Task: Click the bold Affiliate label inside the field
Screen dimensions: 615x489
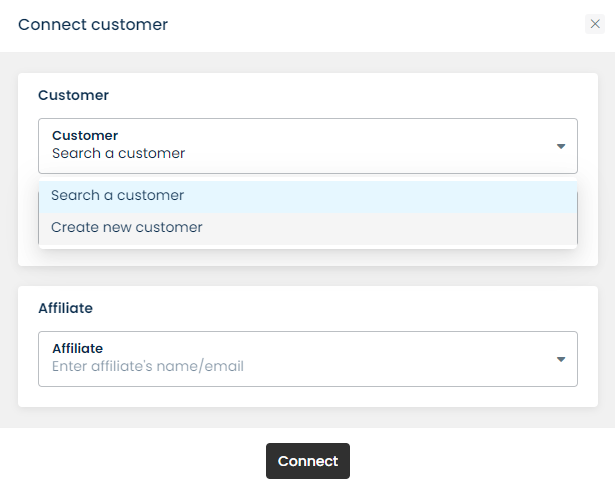Action: [77, 348]
